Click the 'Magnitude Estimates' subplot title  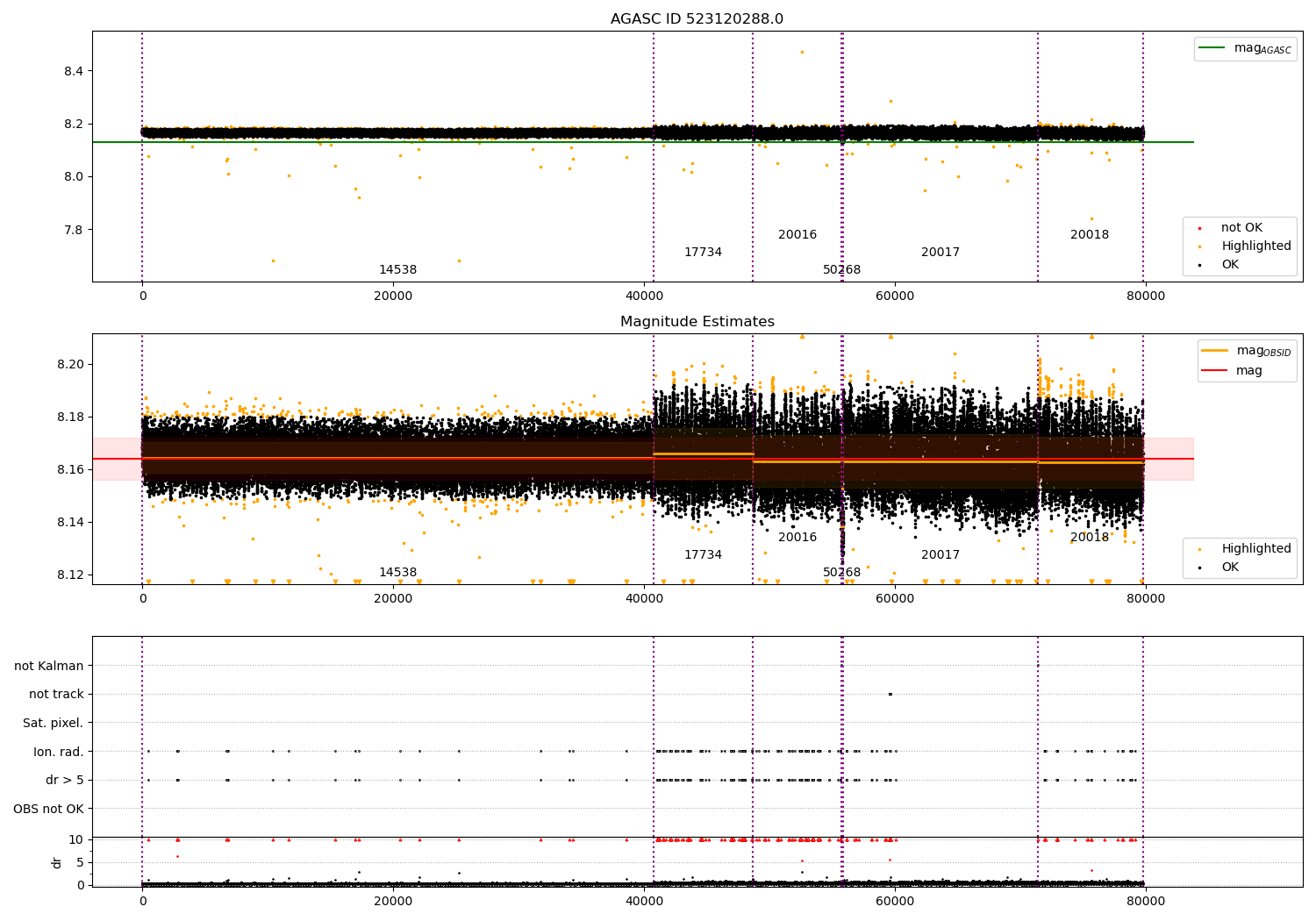pos(697,322)
